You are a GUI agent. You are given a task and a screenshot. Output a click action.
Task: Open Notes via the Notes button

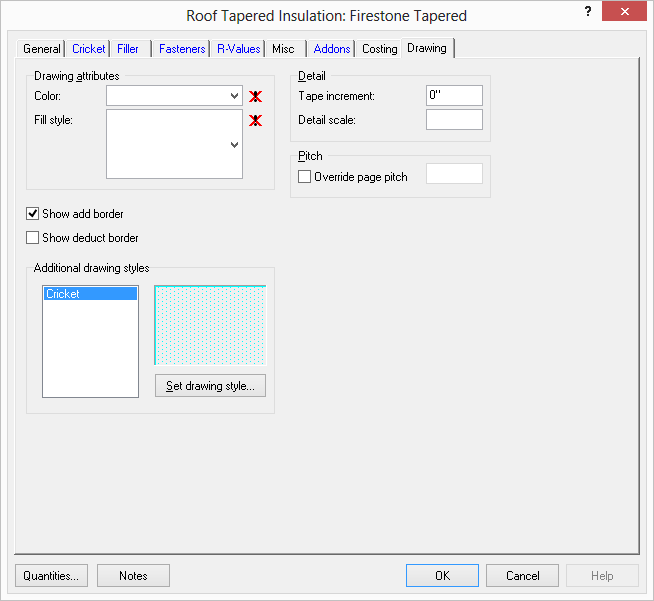tap(133, 576)
